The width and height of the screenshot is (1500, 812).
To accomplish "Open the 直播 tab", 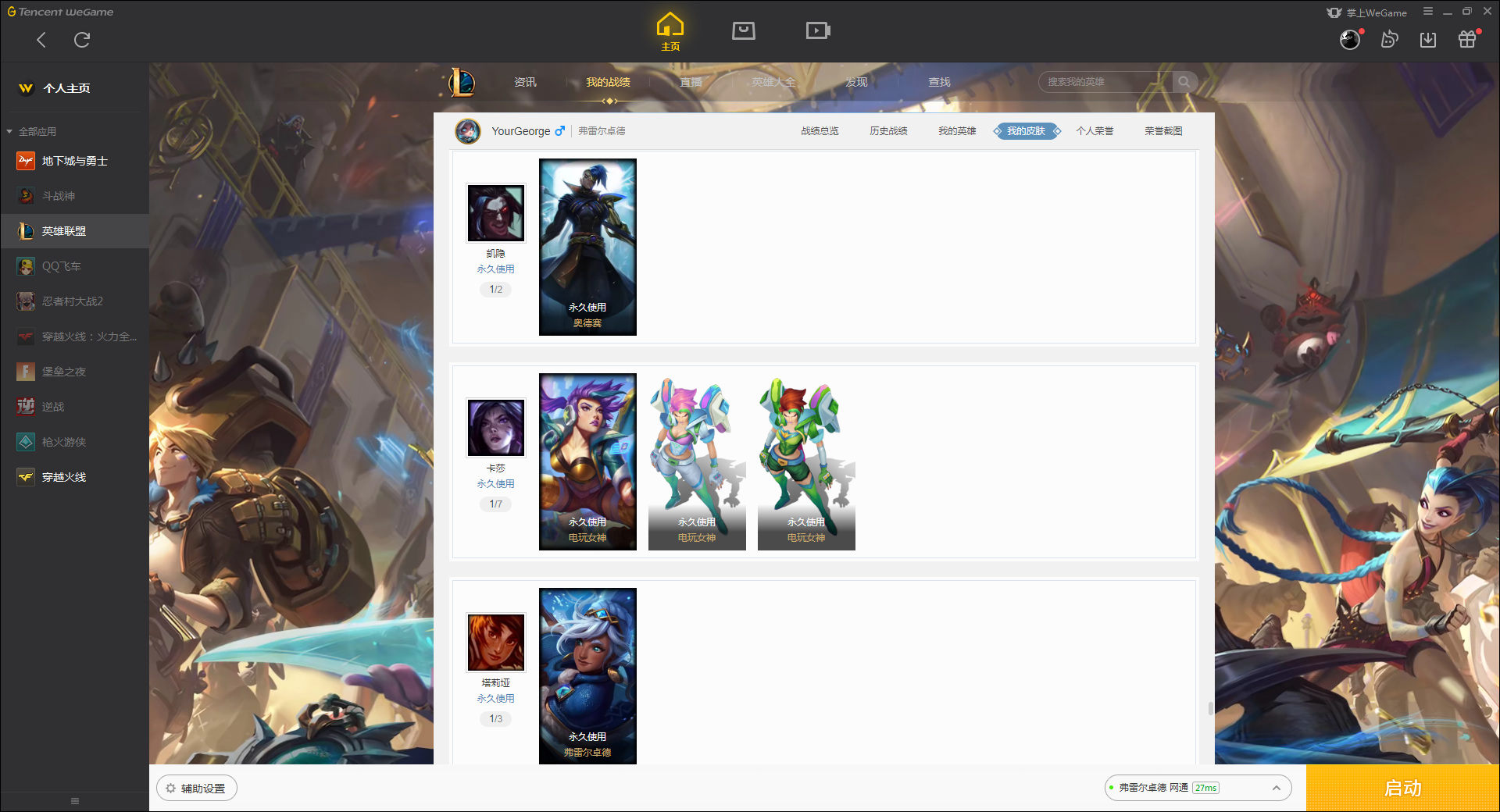I will coord(691,82).
